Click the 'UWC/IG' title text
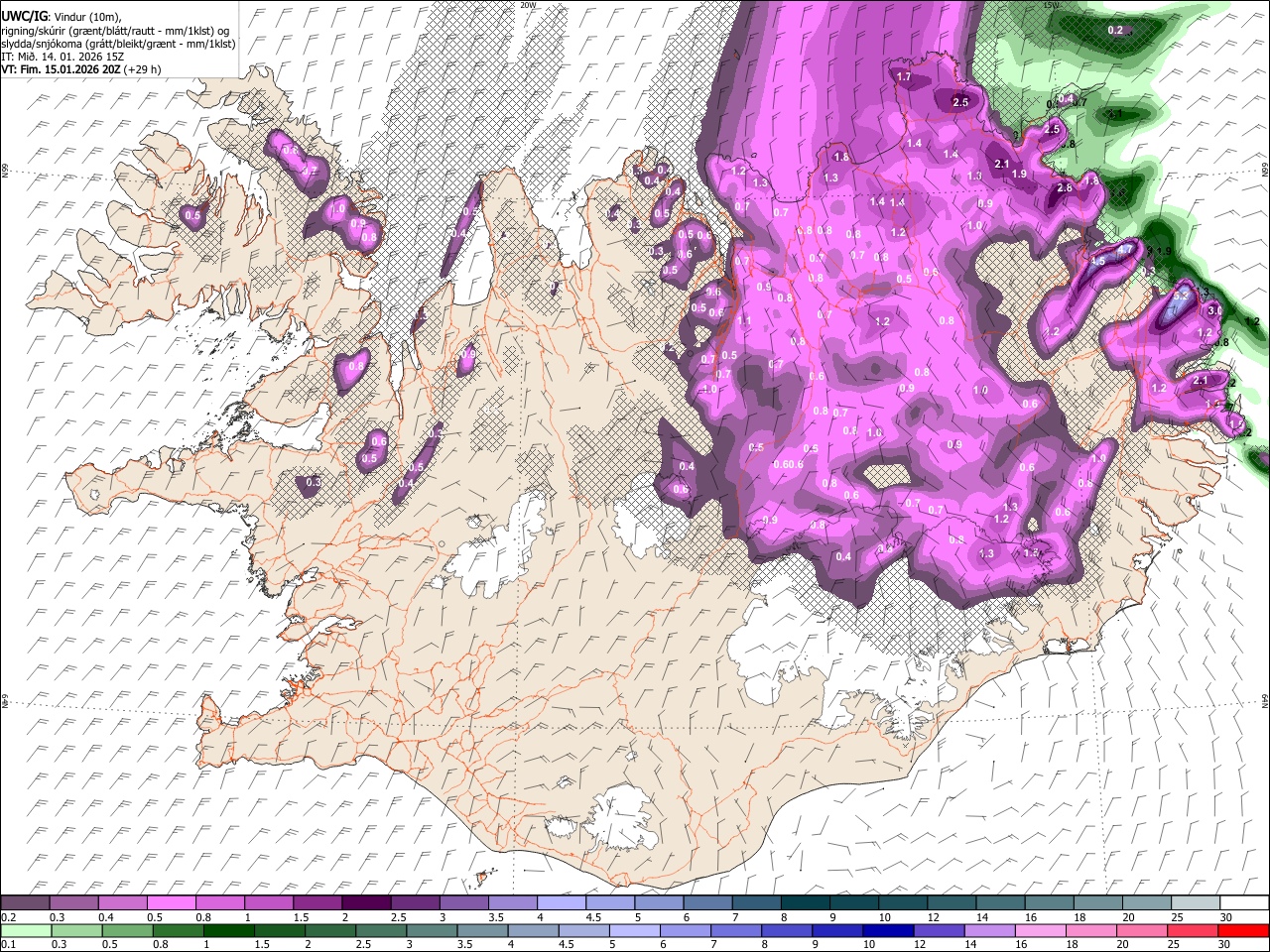 (x=24, y=17)
